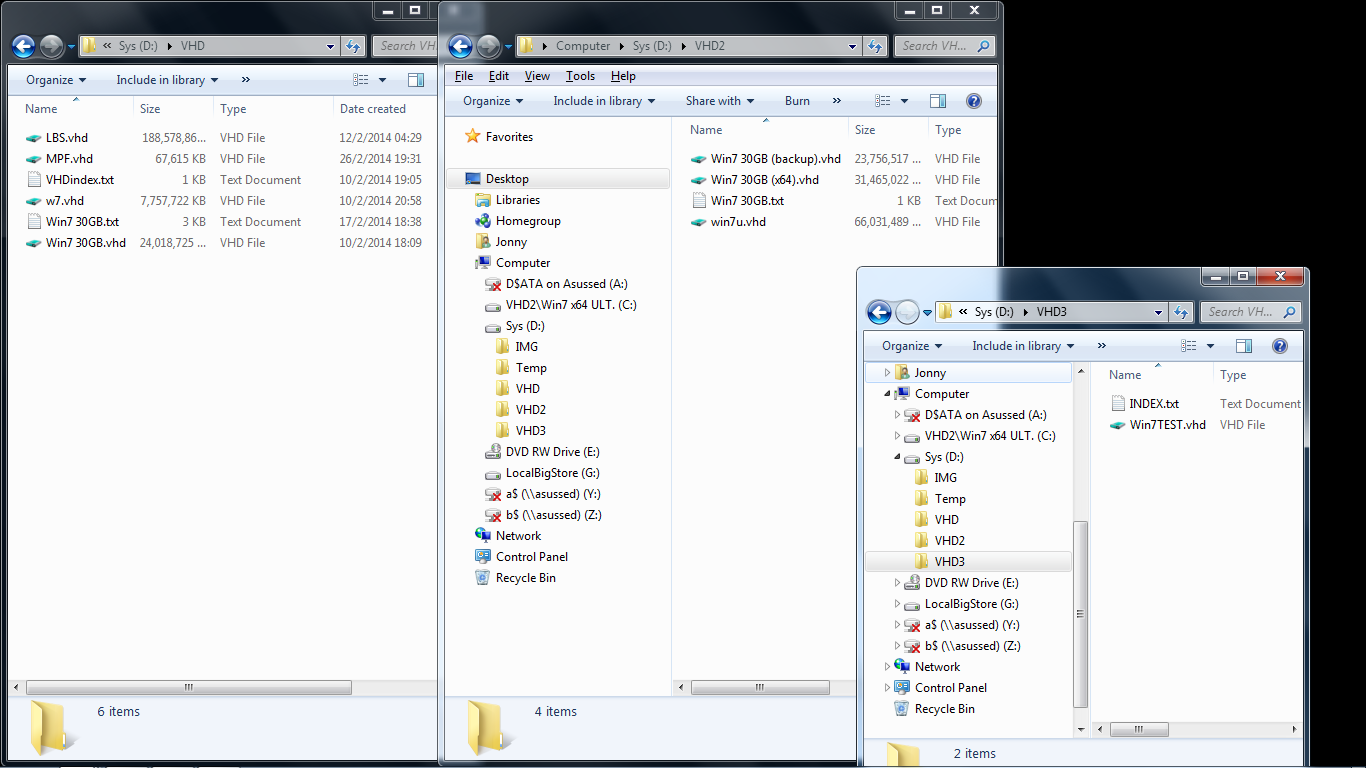The height and width of the screenshot is (768, 1366).
Task: Expand the Network node in VHD3 window
Action: click(x=887, y=667)
